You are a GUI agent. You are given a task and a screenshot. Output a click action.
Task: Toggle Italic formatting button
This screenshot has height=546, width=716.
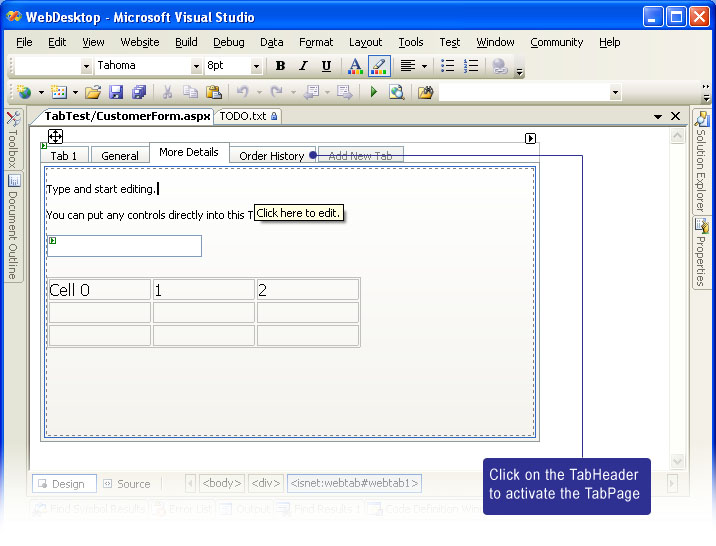click(303, 66)
